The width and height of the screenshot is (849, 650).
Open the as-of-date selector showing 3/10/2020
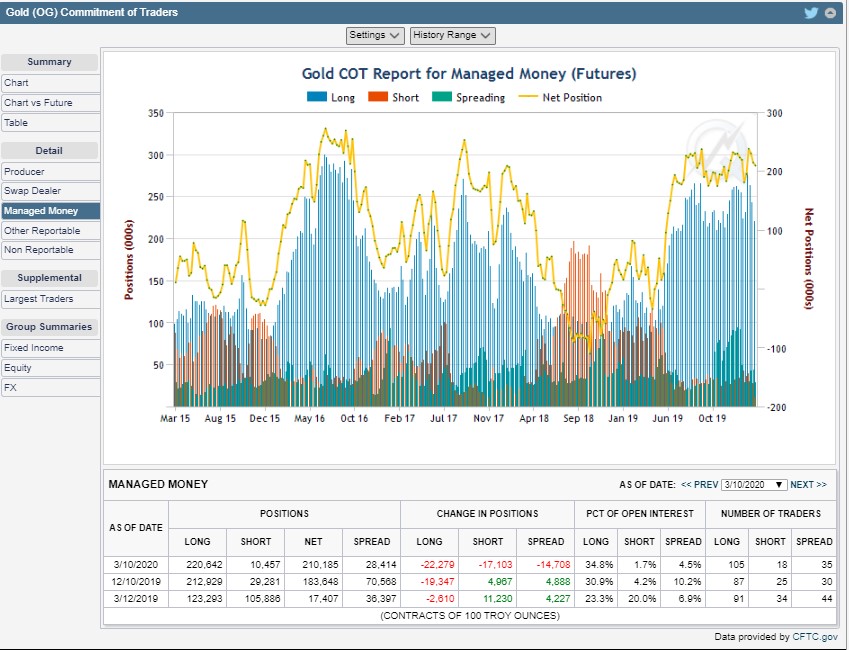pos(754,485)
